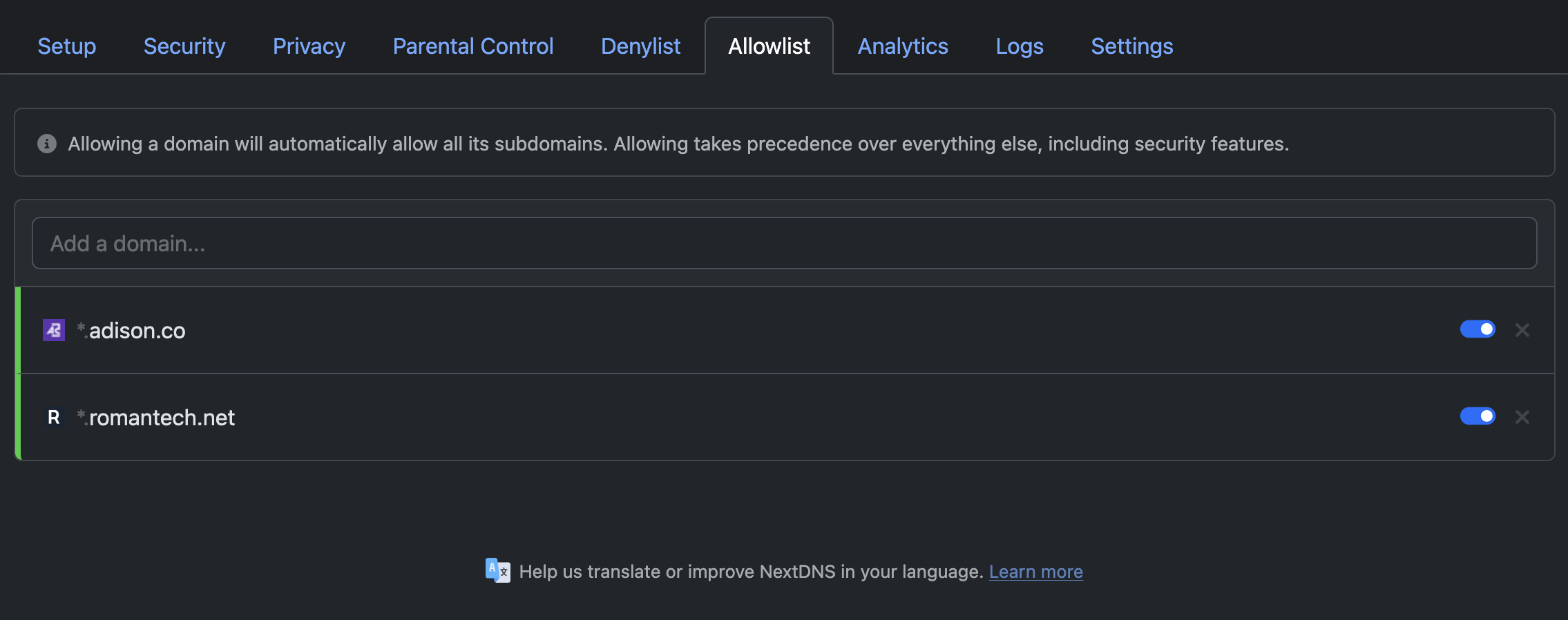Open the Analytics tab
1568x620 pixels.
click(902, 46)
